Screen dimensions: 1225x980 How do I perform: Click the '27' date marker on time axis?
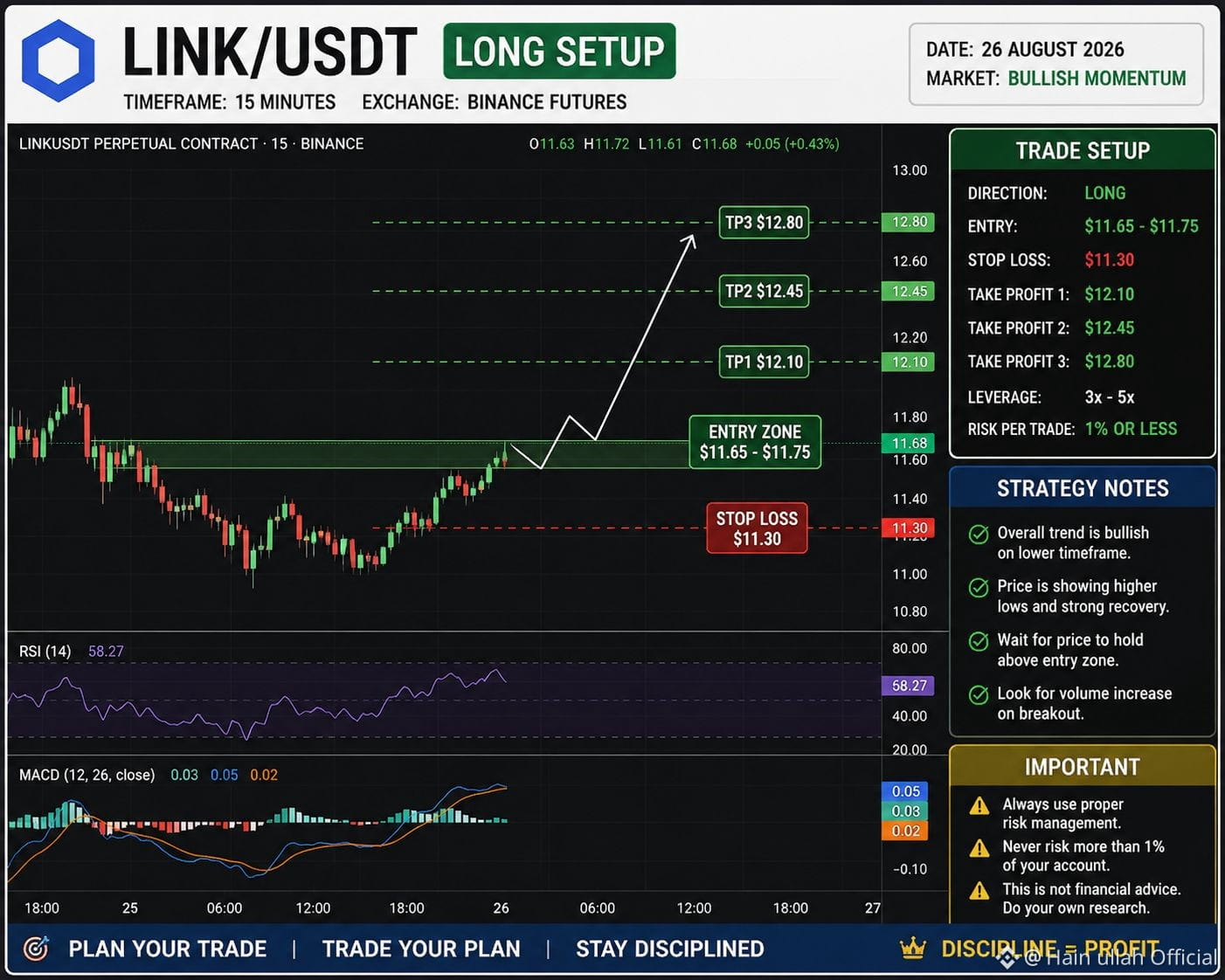(x=873, y=908)
